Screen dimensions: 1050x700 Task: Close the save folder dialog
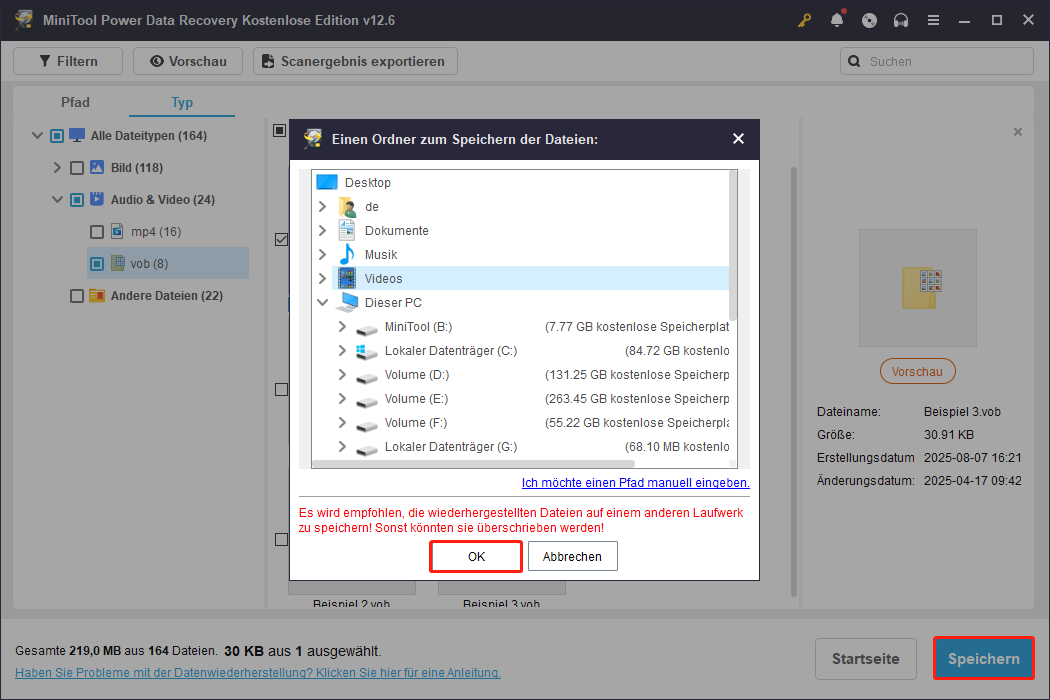(738, 139)
